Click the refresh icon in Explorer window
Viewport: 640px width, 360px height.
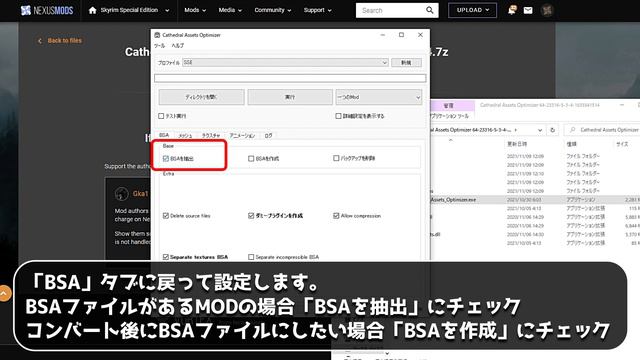[x=553, y=130]
